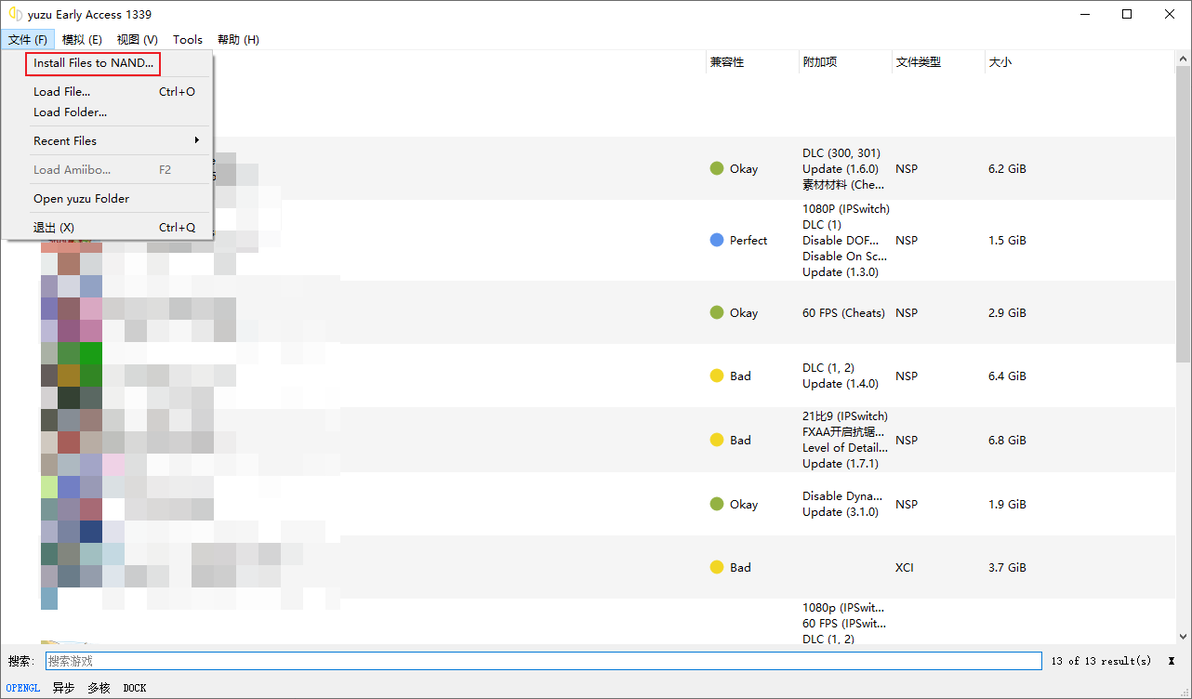Screen dimensions: 1192x699
Task: Click yellow Bad dot in 6.8 GiB row
Action: (717, 440)
